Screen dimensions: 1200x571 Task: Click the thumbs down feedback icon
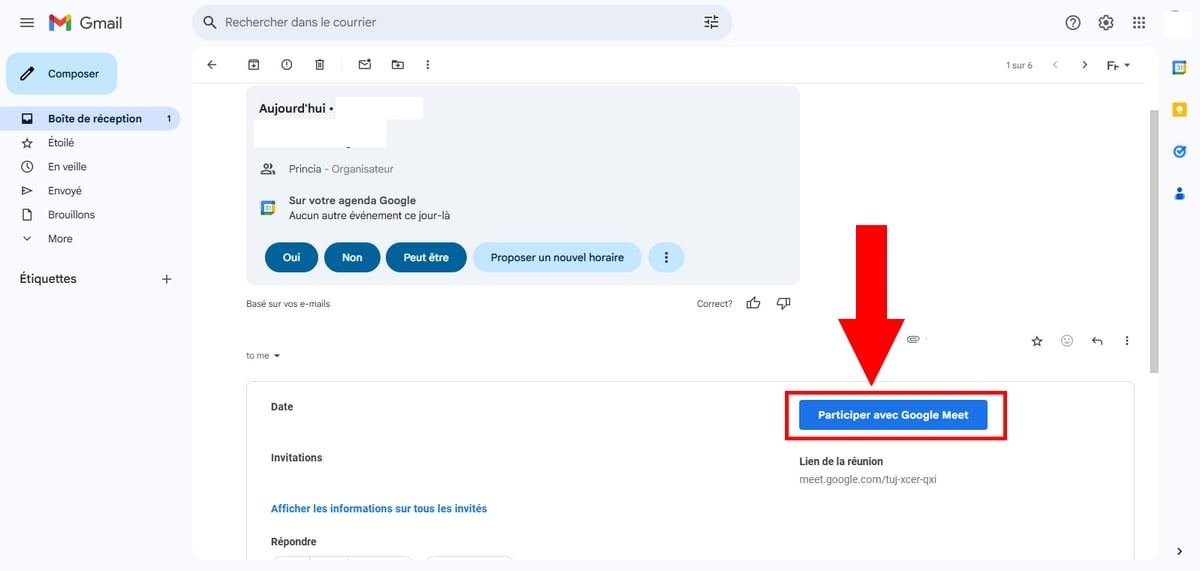[x=784, y=303]
